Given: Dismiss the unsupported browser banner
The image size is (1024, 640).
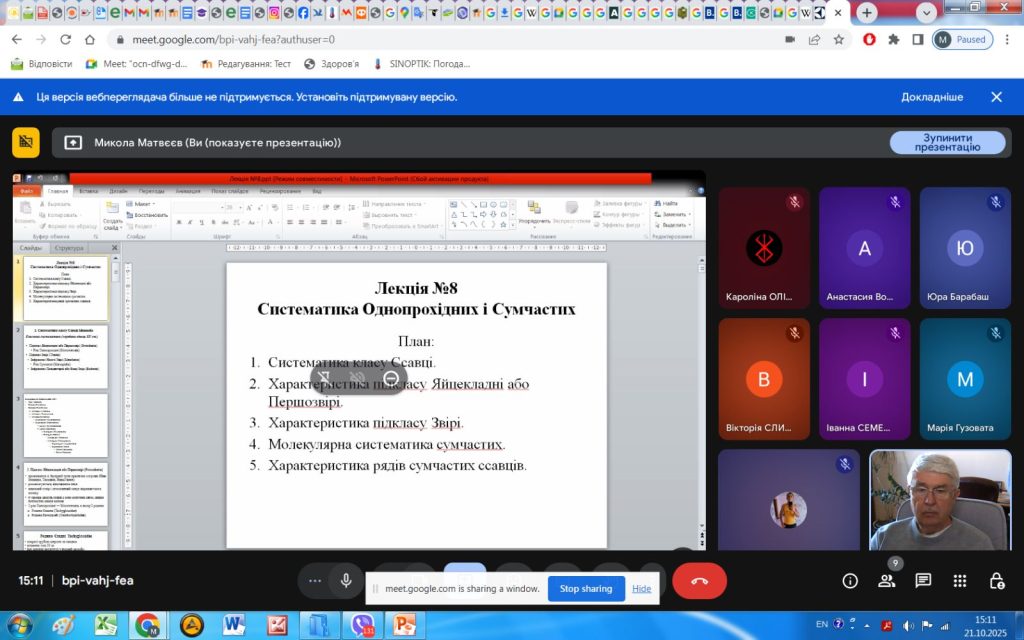Looking at the screenshot, I should click(996, 97).
